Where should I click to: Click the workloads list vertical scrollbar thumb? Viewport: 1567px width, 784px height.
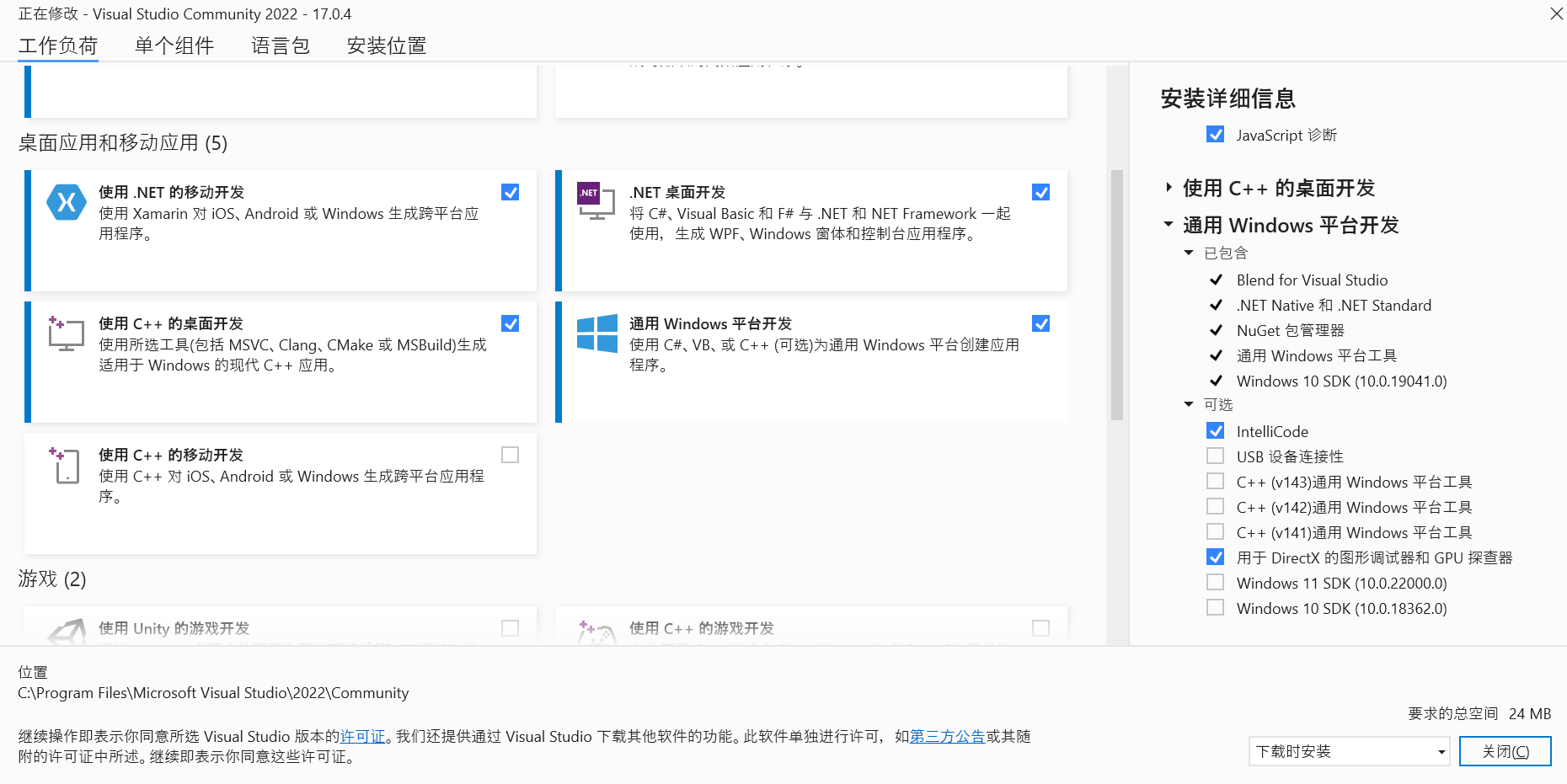click(x=1117, y=295)
